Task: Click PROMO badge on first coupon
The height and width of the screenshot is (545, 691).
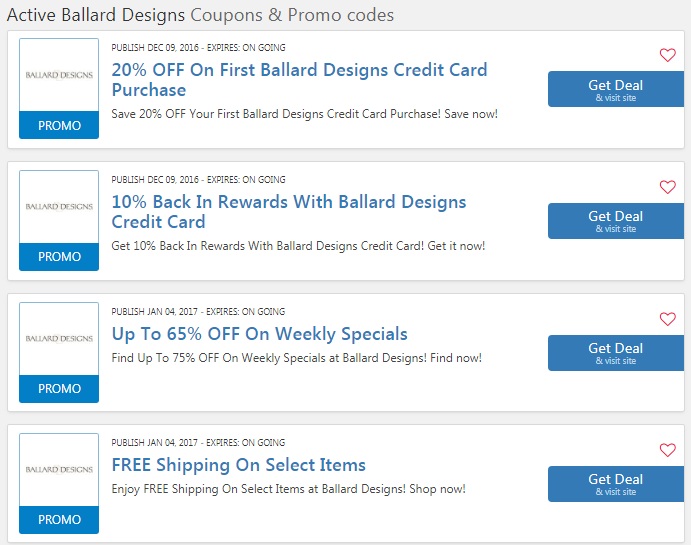Action: click(x=59, y=125)
